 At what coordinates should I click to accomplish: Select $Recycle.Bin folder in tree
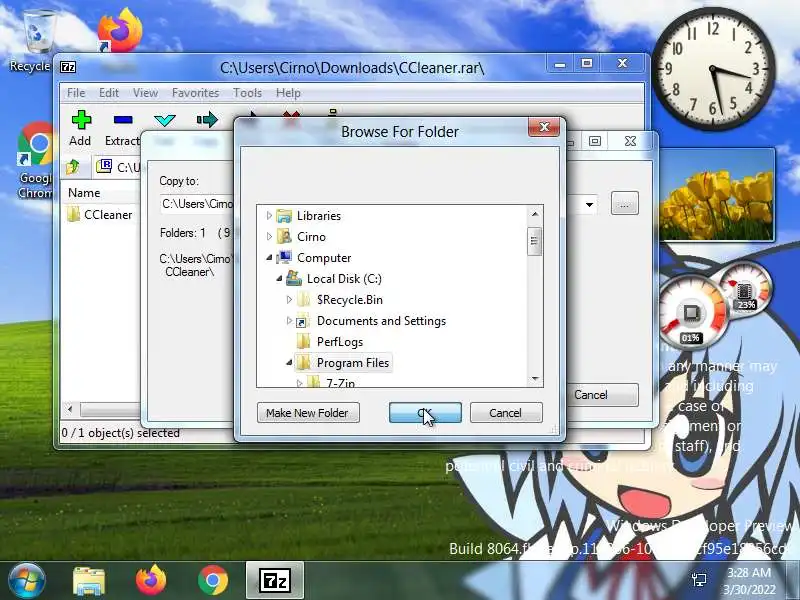(x=349, y=299)
